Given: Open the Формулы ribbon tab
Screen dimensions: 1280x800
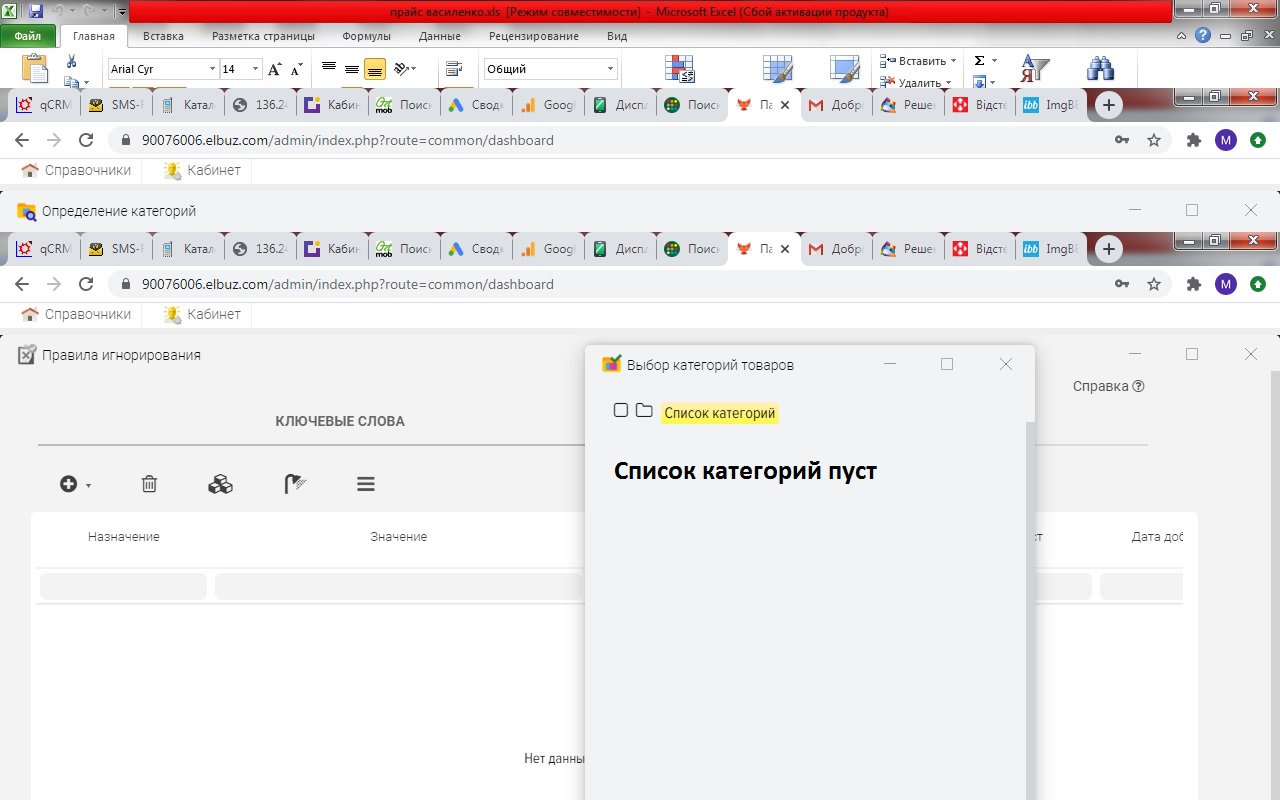Looking at the screenshot, I should pos(366,36).
